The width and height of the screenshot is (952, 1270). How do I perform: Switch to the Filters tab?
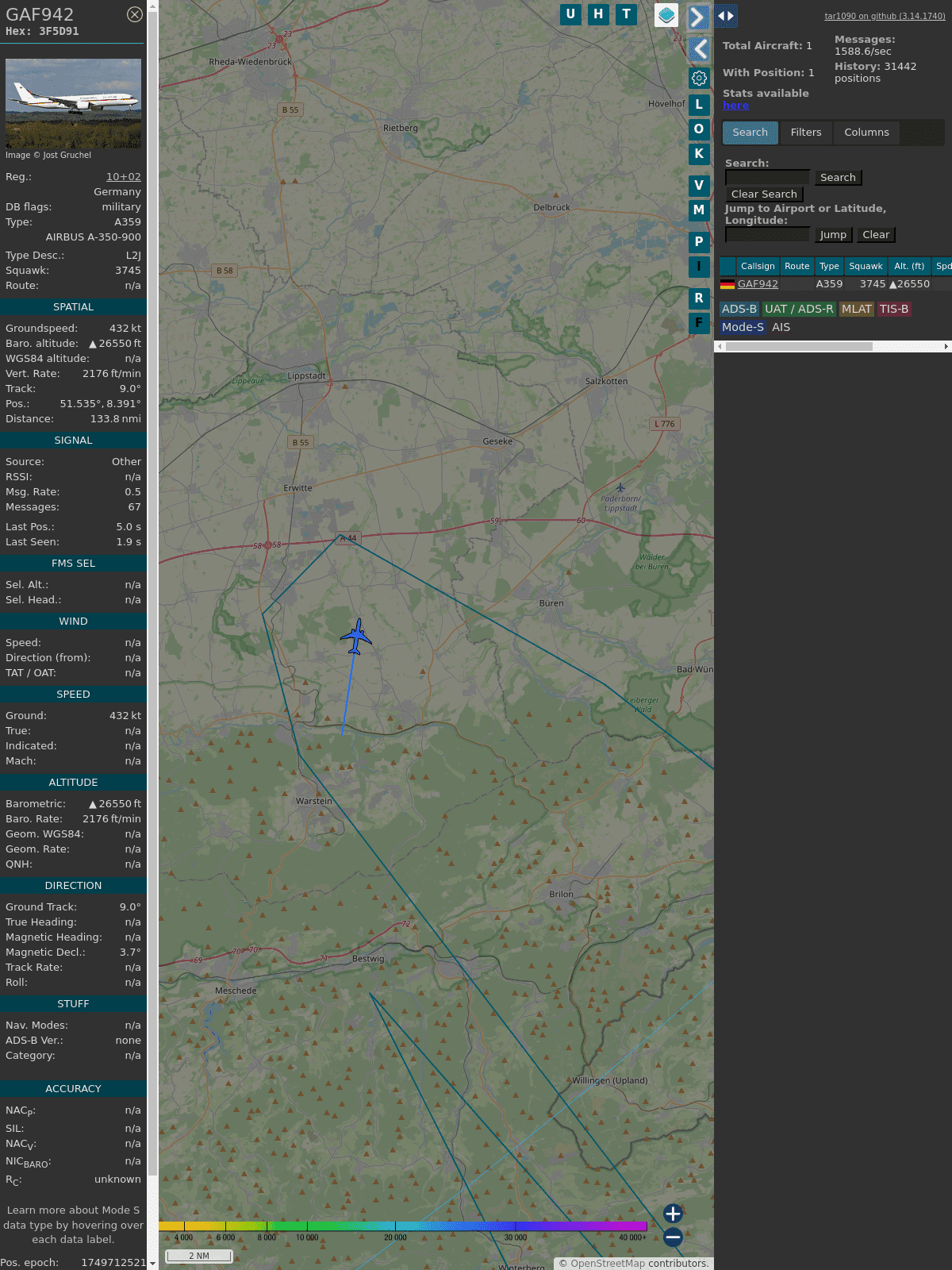pyautogui.click(x=806, y=133)
